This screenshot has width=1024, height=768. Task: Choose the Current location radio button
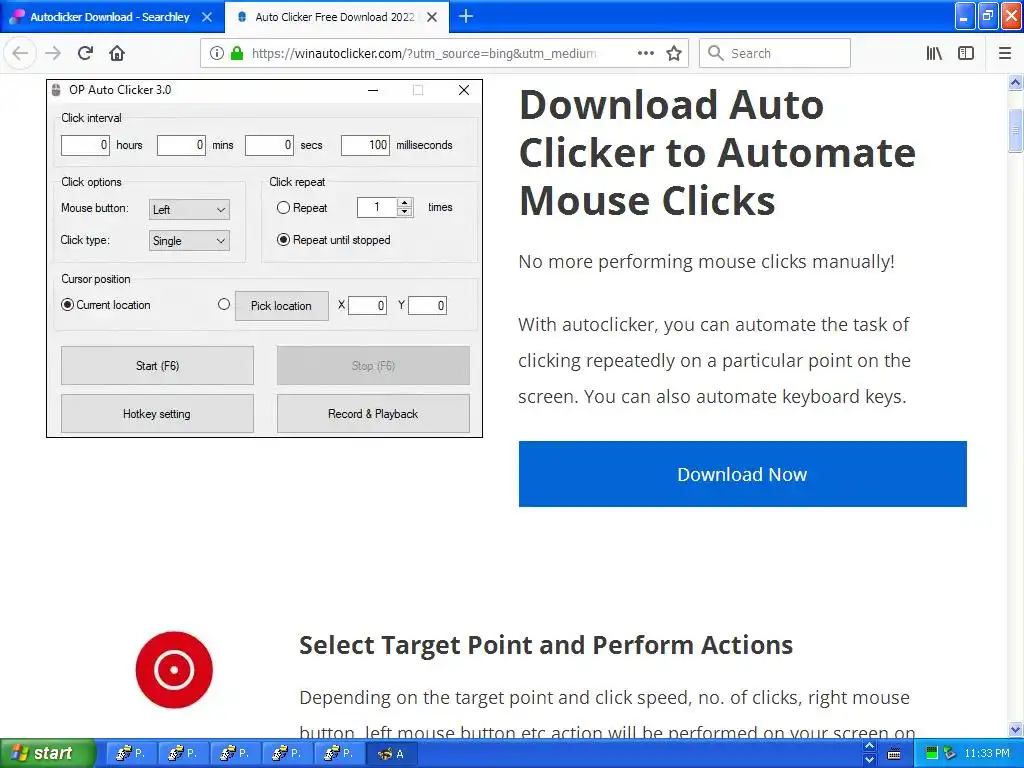(67, 305)
